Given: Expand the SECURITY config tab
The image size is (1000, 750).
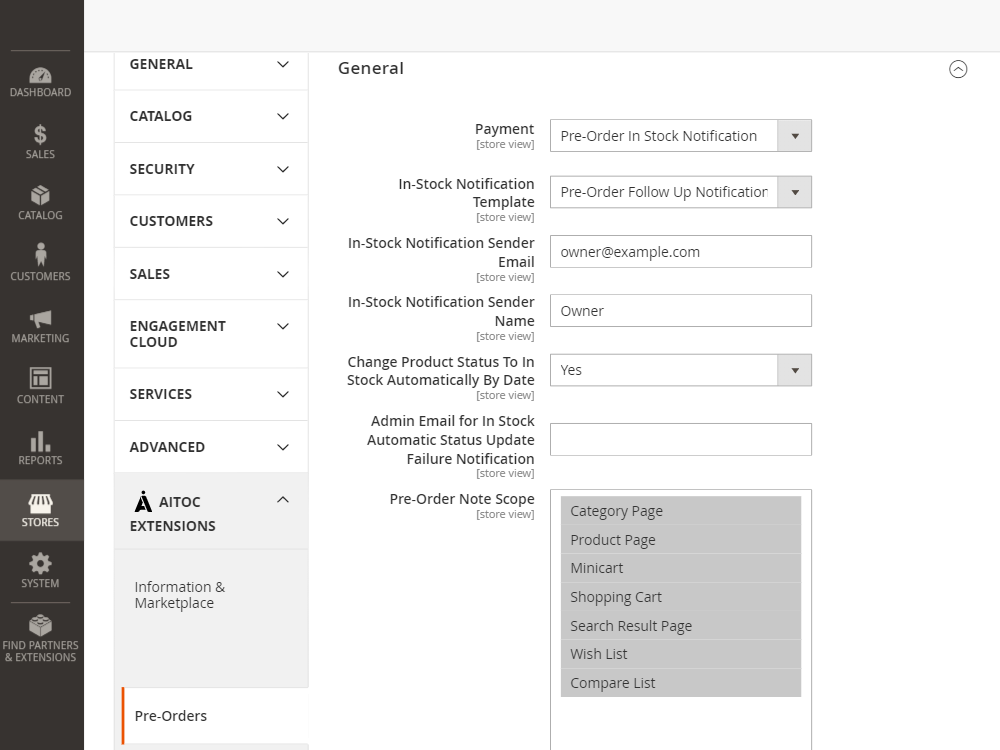Looking at the screenshot, I should click(211, 169).
